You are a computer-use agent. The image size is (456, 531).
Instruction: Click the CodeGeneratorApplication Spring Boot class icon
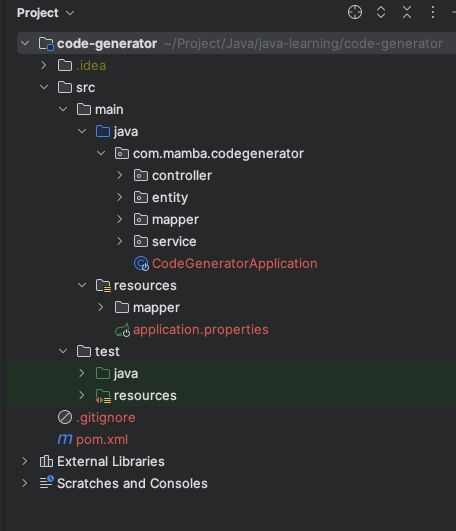click(141, 263)
